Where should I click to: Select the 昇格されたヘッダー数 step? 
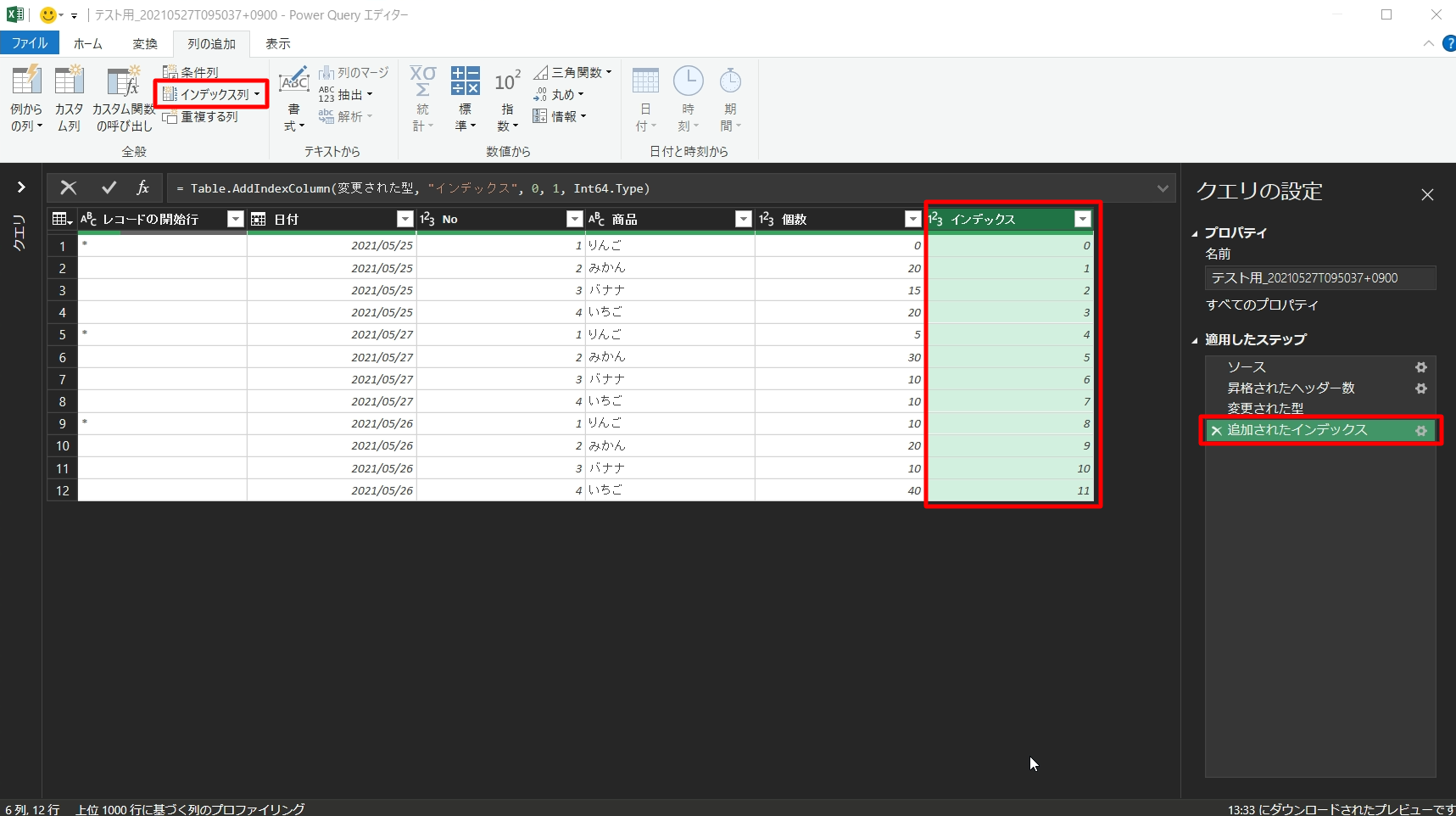(x=1291, y=388)
